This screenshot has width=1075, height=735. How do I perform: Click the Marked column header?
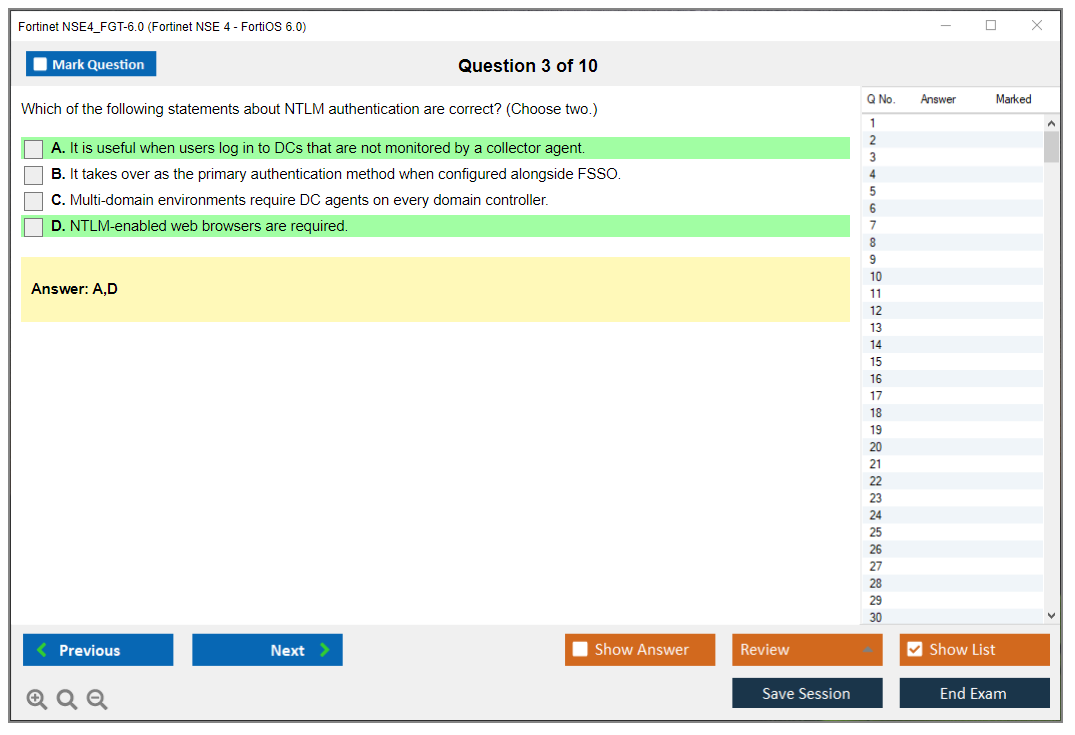1013,99
